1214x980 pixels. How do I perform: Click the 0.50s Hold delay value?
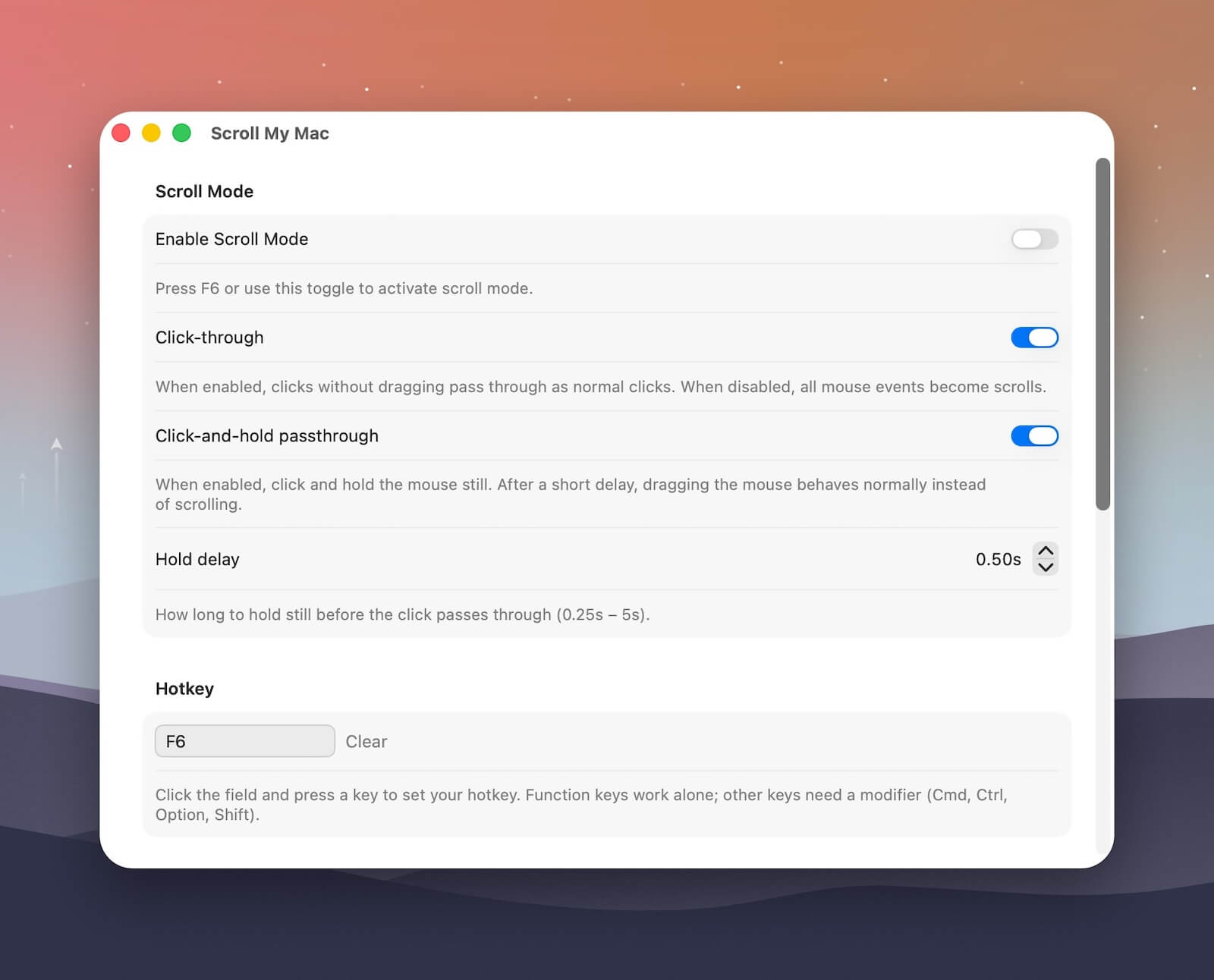pos(997,559)
